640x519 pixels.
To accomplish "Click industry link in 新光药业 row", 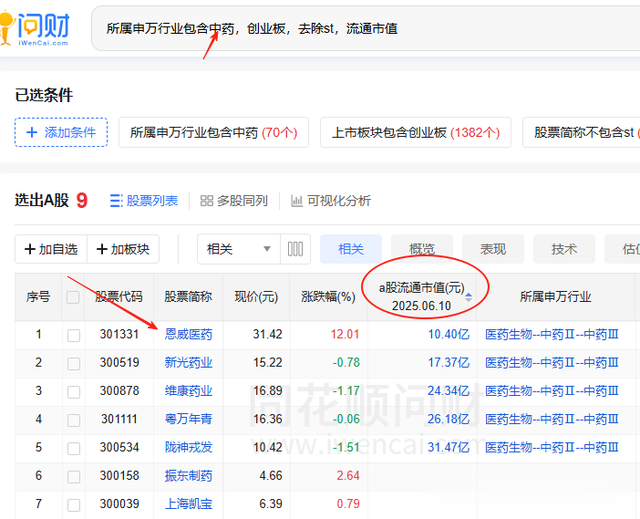I will coord(552,362).
